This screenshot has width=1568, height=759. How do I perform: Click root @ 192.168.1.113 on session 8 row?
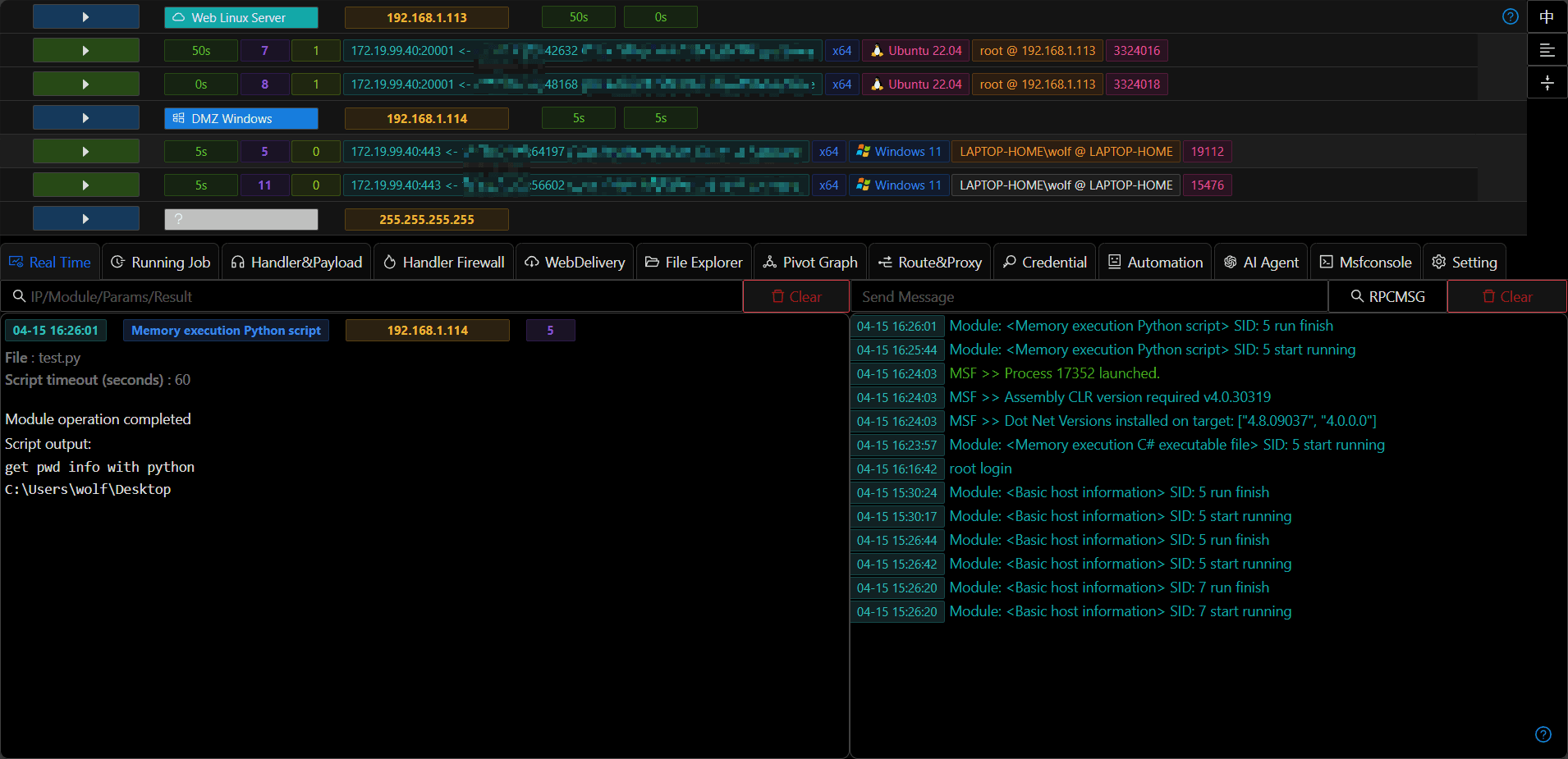click(x=1038, y=85)
